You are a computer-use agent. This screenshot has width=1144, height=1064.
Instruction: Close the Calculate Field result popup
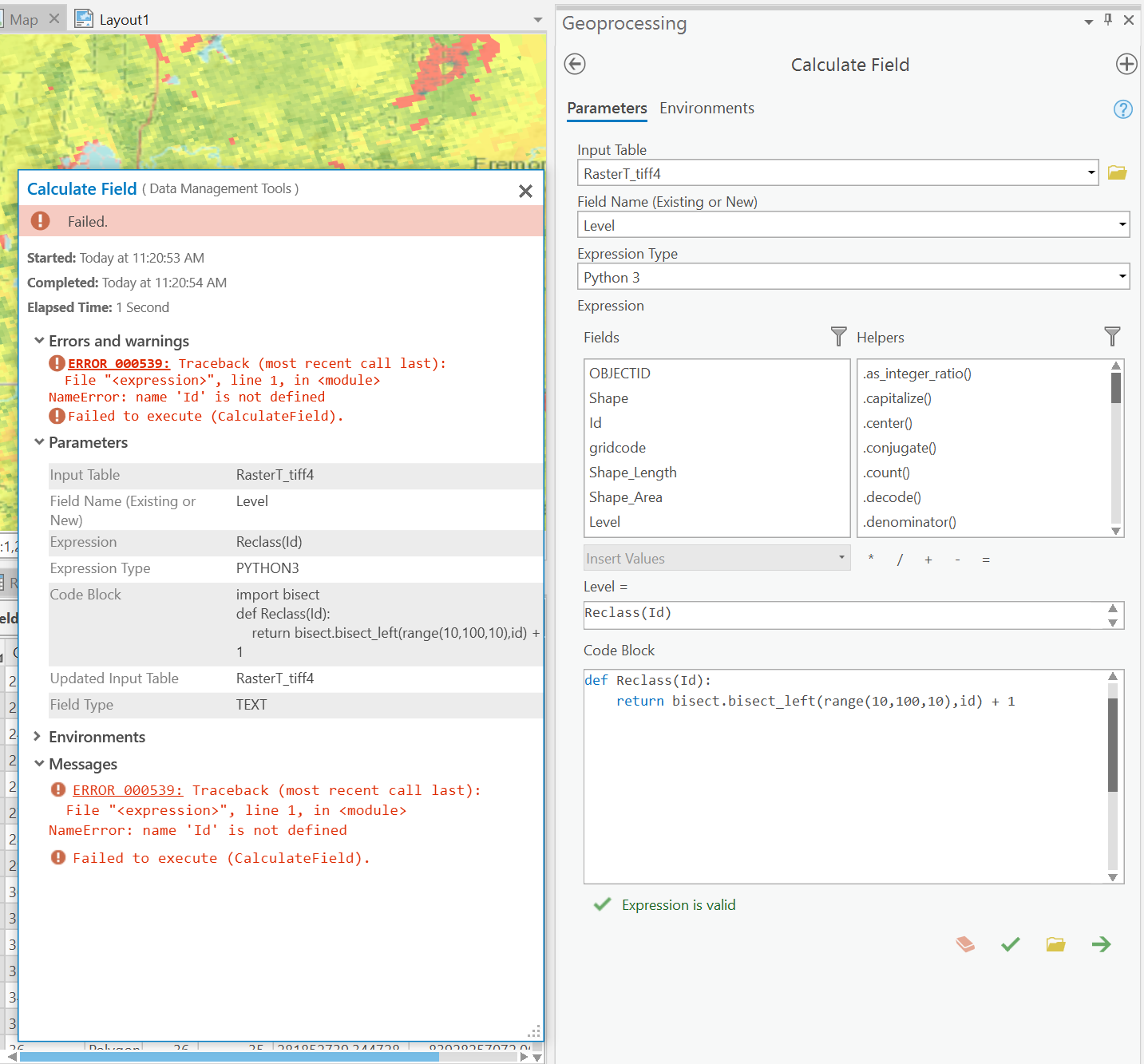pos(525,191)
